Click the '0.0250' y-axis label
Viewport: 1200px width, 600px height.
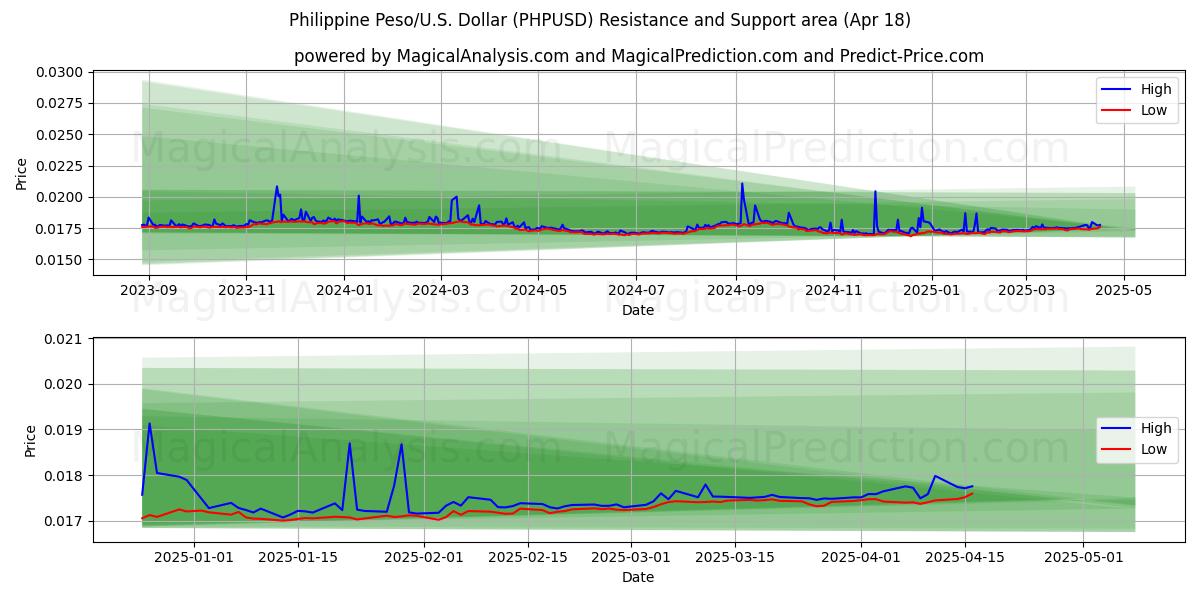pos(62,135)
